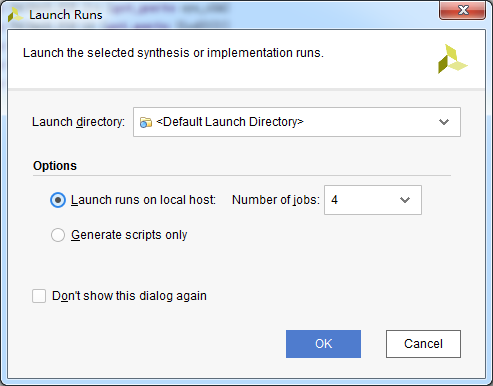The height and width of the screenshot is (386, 493).
Task: Click the Xilinx logo in dialog header
Action: point(452,59)
